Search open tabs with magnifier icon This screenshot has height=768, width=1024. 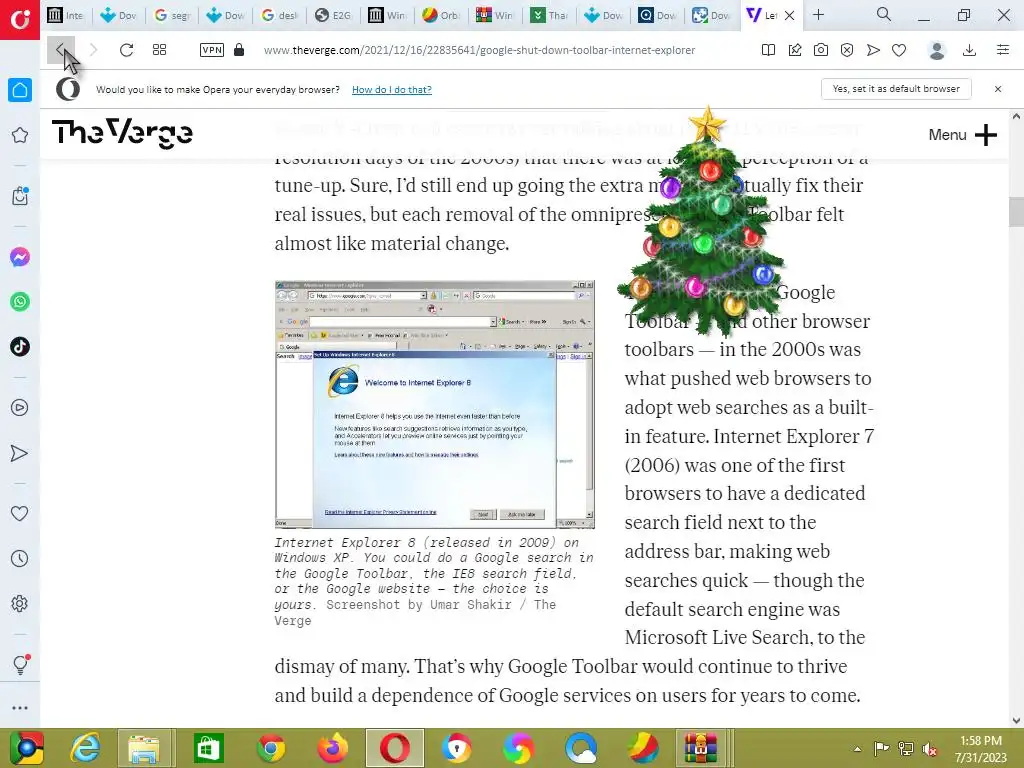pos(884,14)
